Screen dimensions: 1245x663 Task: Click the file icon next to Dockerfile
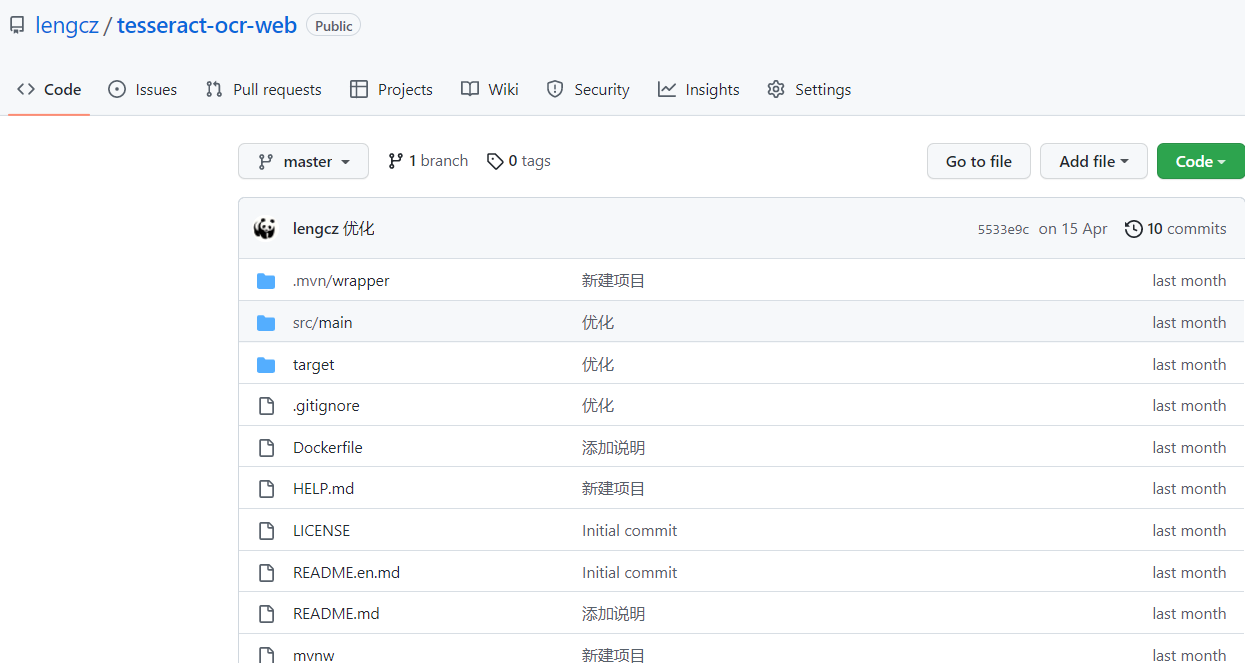[x=266, y=448]
